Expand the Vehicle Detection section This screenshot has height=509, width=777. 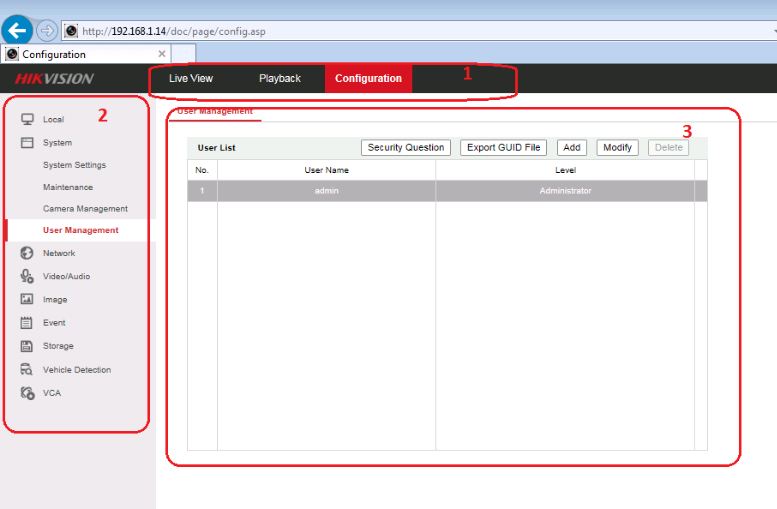click(x=77, y=370)
